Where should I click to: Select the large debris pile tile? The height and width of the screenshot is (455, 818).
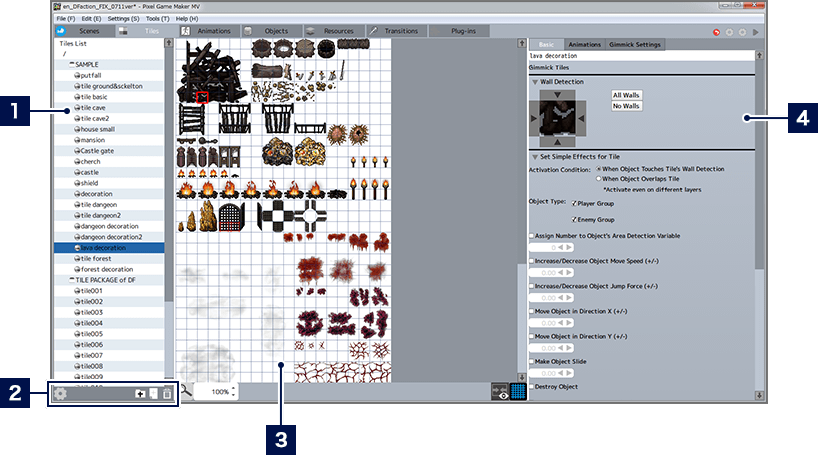[x=212, y=72]
